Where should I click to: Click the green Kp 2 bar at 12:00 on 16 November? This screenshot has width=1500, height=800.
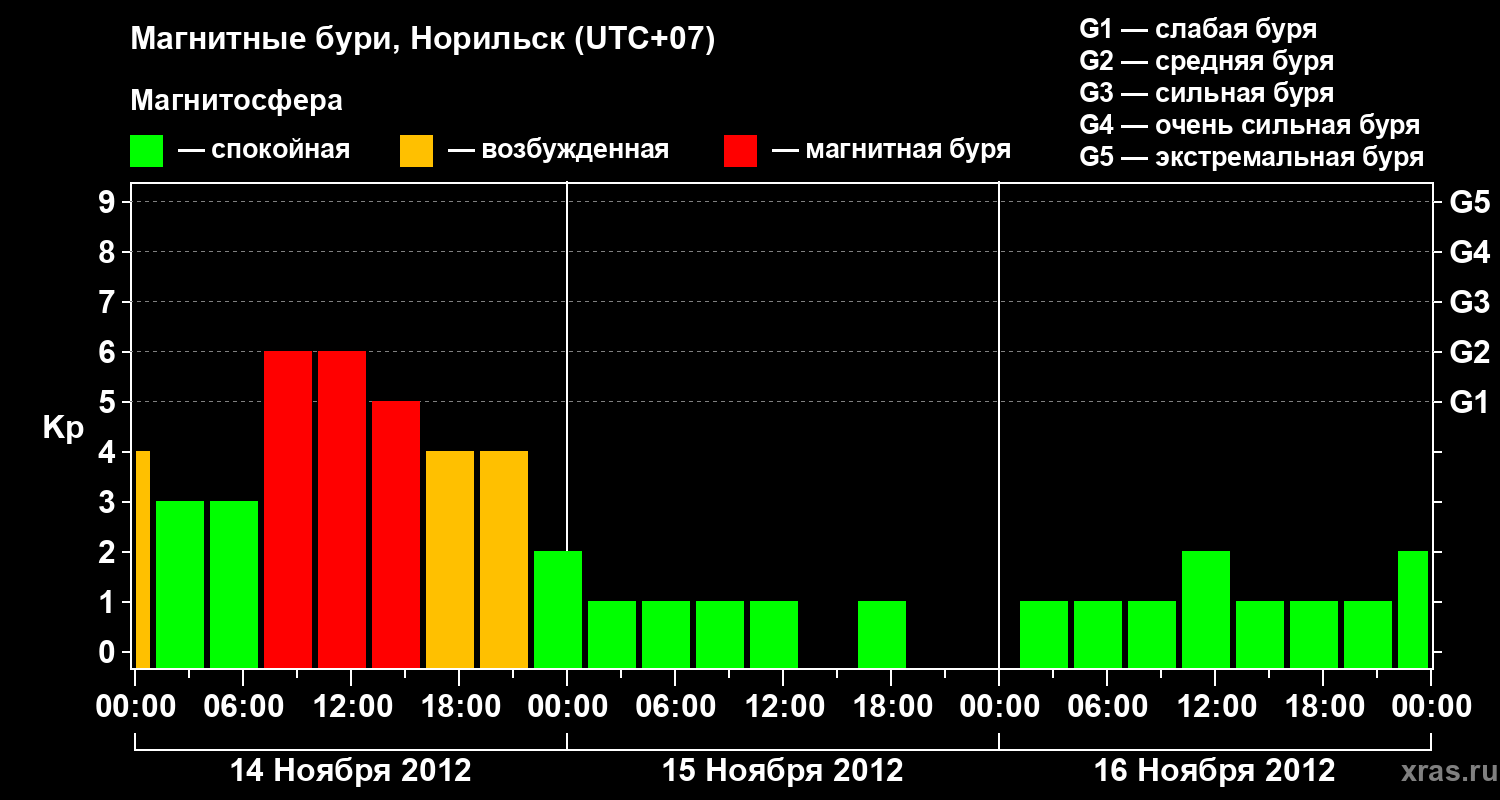(1206, 609)
